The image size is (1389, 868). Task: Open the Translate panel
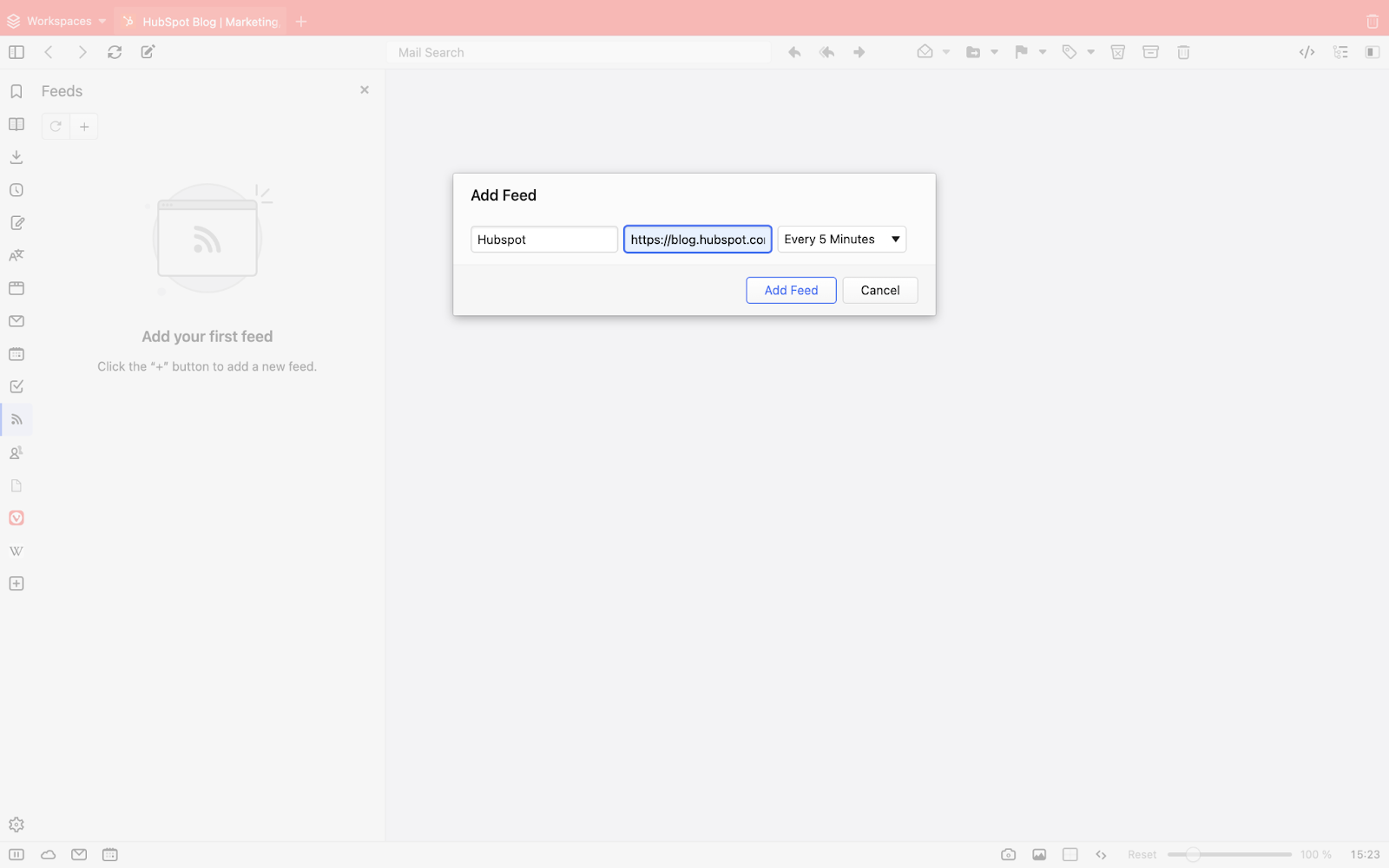[x=16, y=256]
